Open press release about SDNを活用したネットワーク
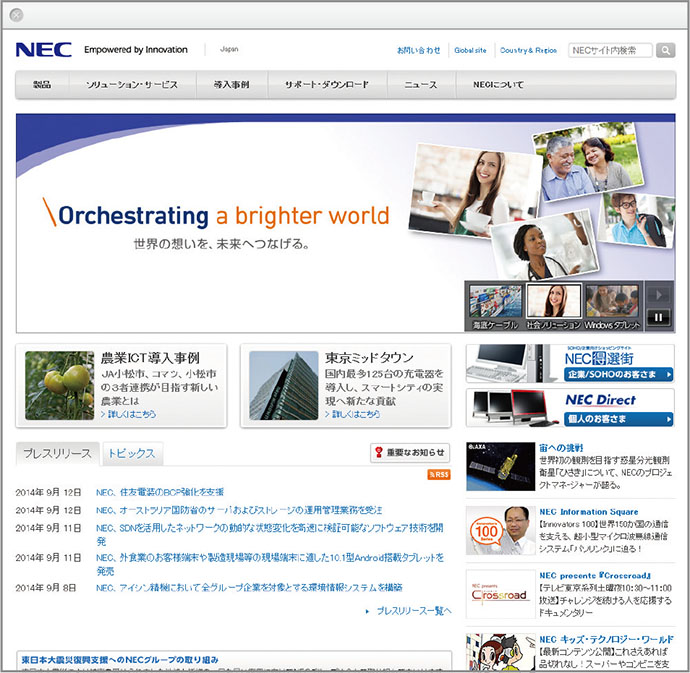Viewport: 690px width, 673px height. (x=269, y=534)
